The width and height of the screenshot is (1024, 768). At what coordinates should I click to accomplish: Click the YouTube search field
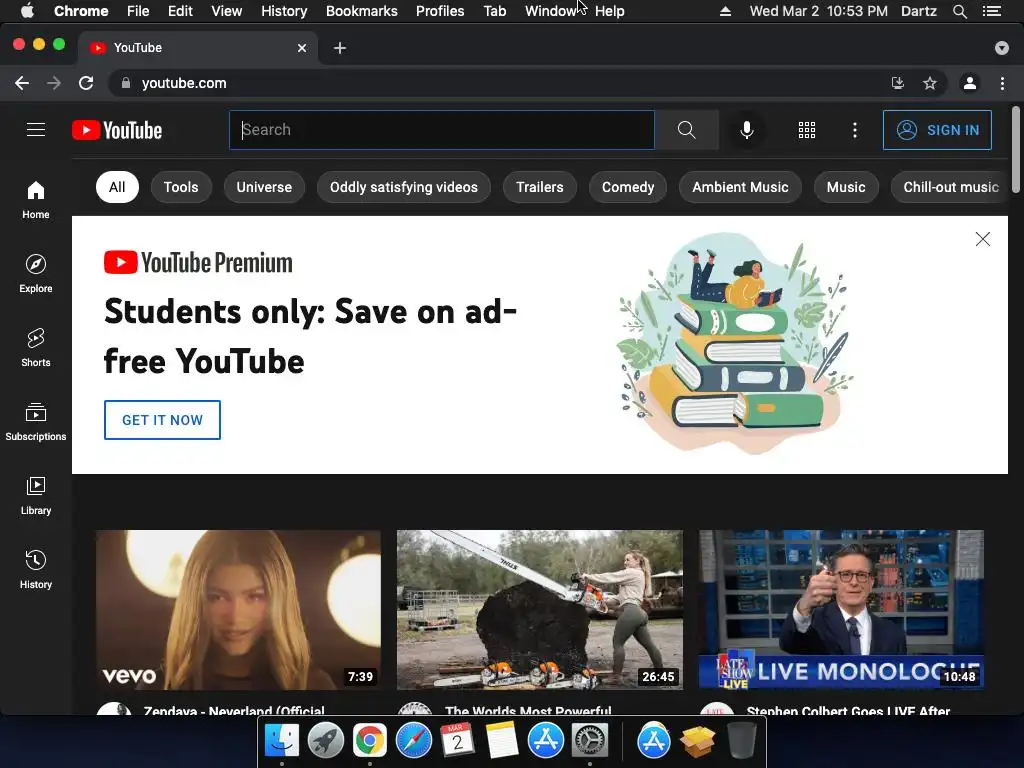[x=442, y=130]
